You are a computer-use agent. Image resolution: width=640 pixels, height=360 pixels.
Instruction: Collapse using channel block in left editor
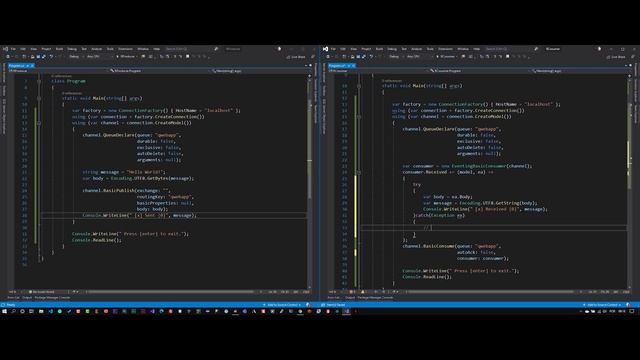click(x=39, y=123)
